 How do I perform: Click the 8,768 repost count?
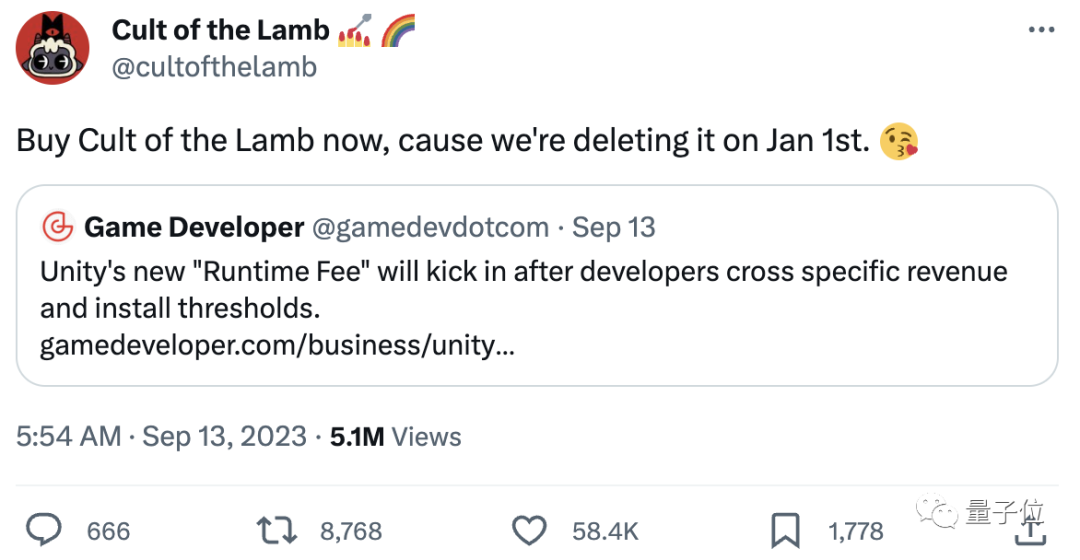point(350,530)
